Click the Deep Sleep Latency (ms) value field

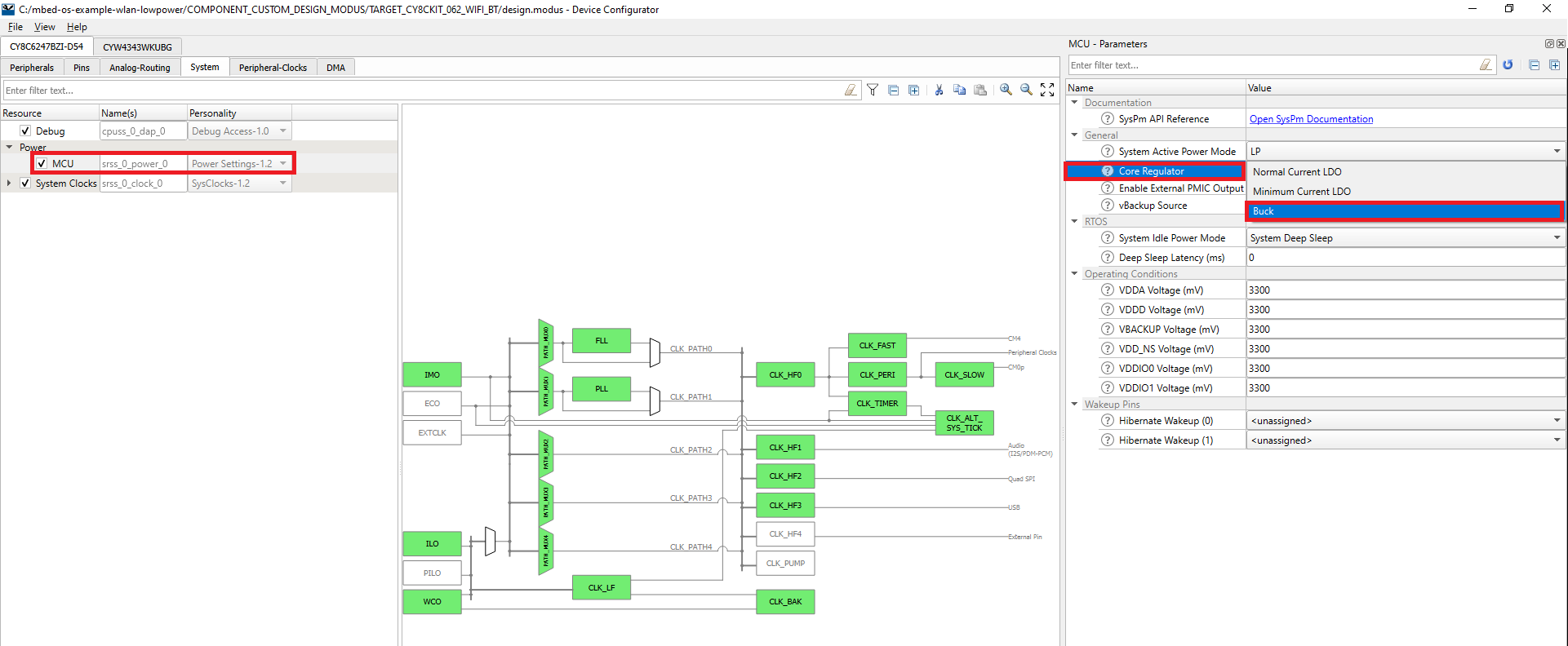coord(1406,258)
